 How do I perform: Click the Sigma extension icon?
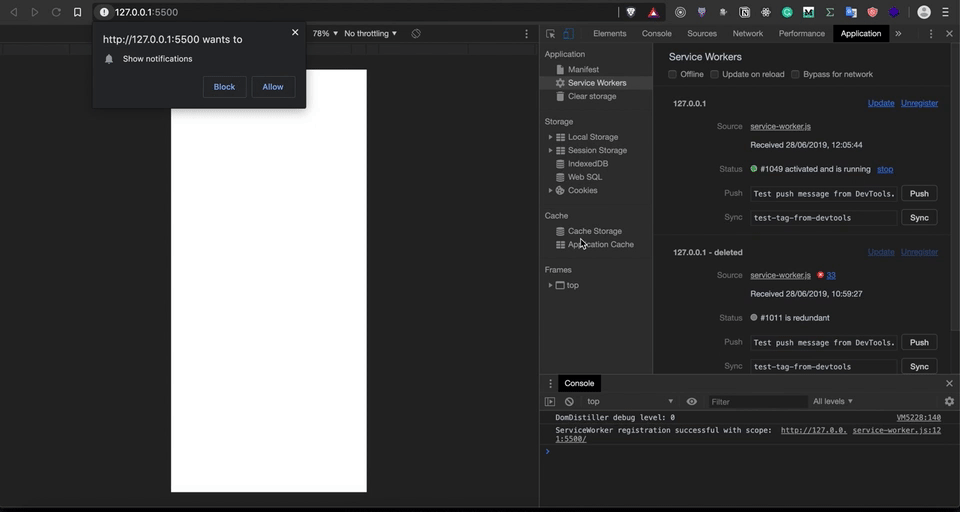830,12
